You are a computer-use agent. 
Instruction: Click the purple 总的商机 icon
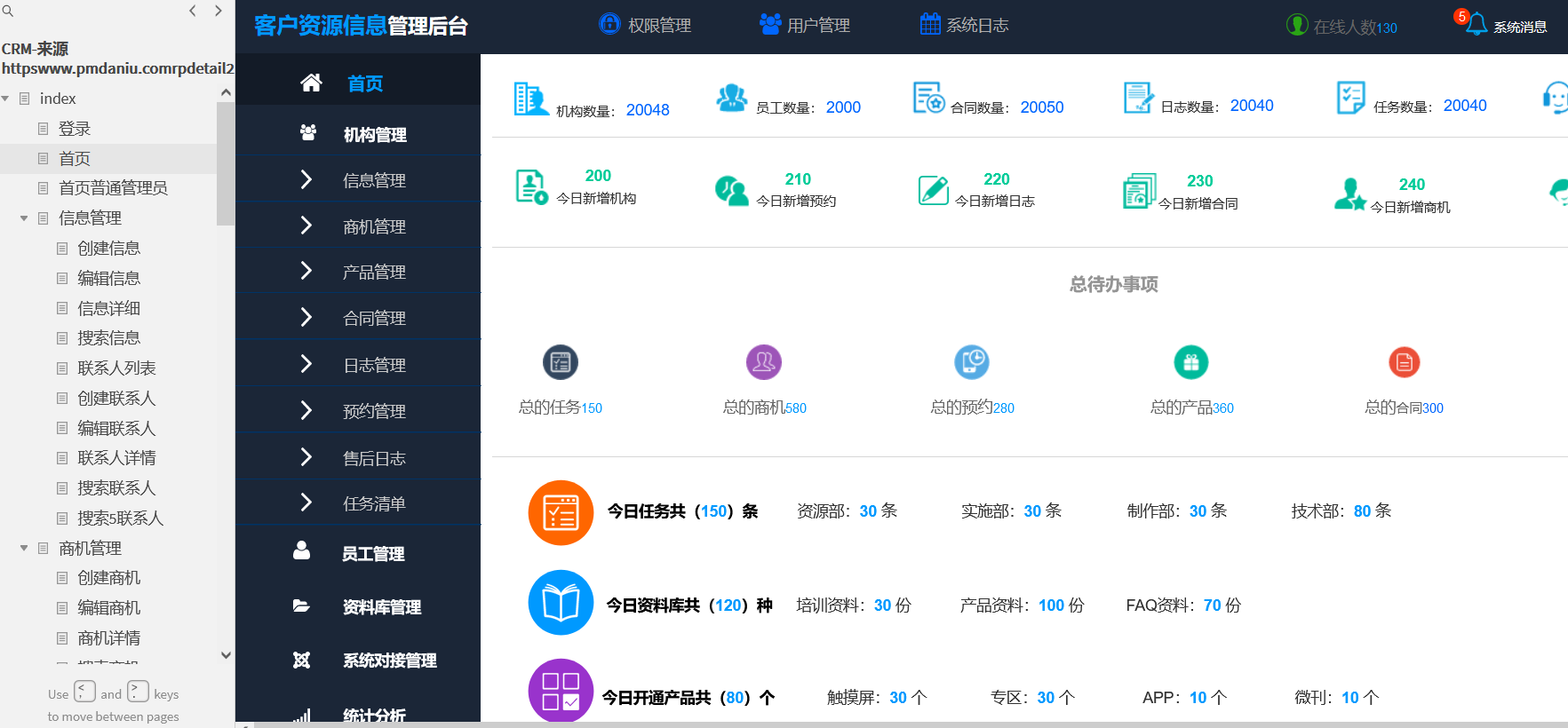(x=764, y=362)
